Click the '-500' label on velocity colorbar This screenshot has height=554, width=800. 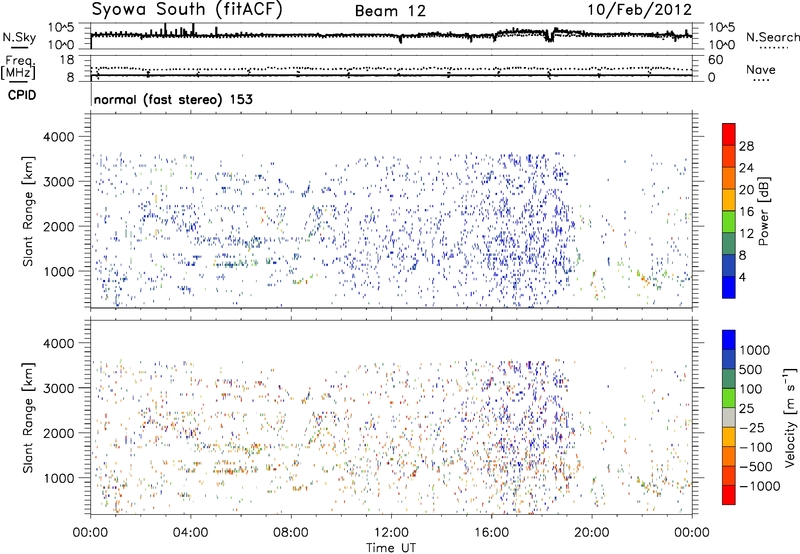(756, 467)
